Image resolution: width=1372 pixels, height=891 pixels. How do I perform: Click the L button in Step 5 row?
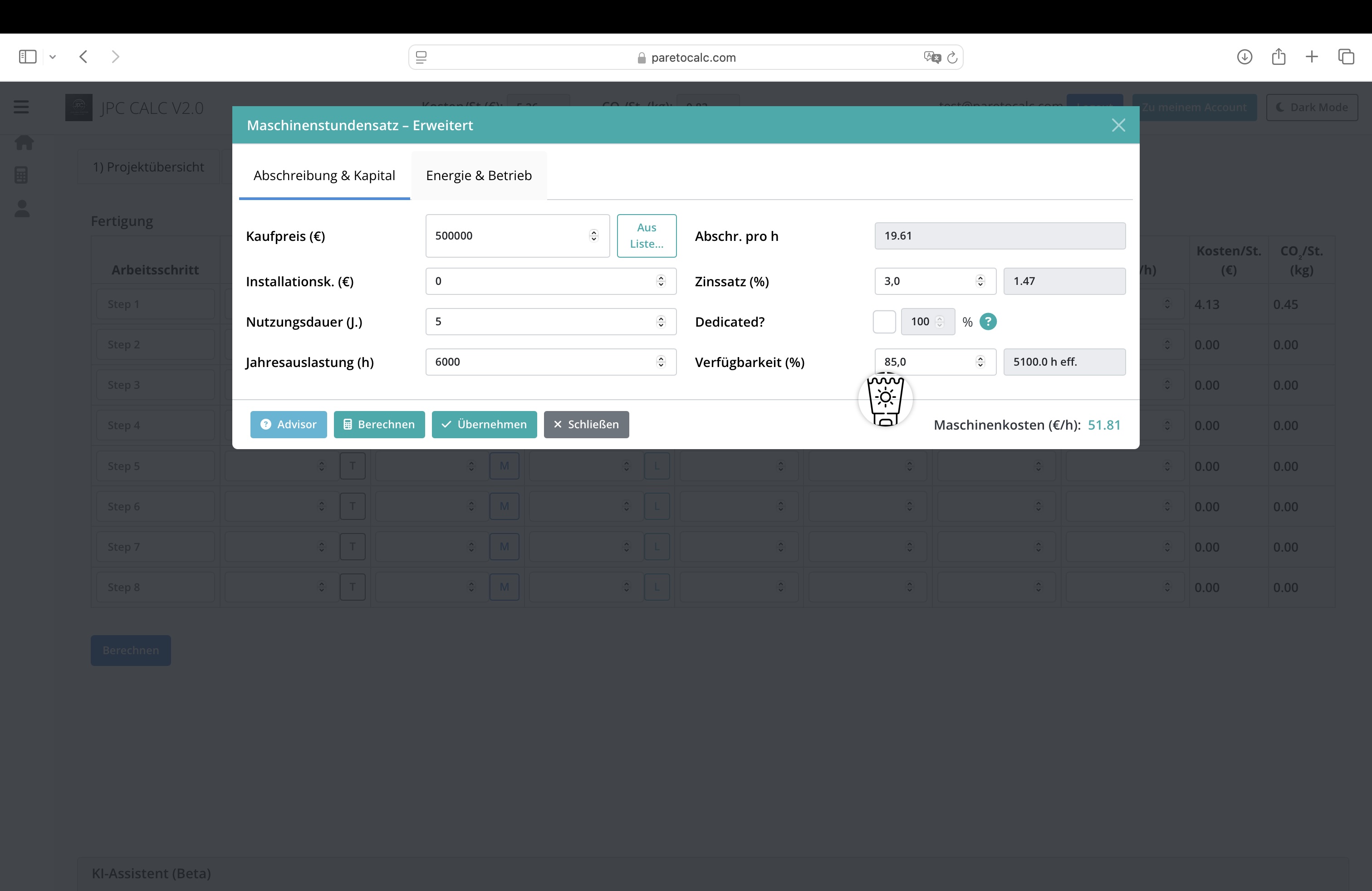(657, 465)
